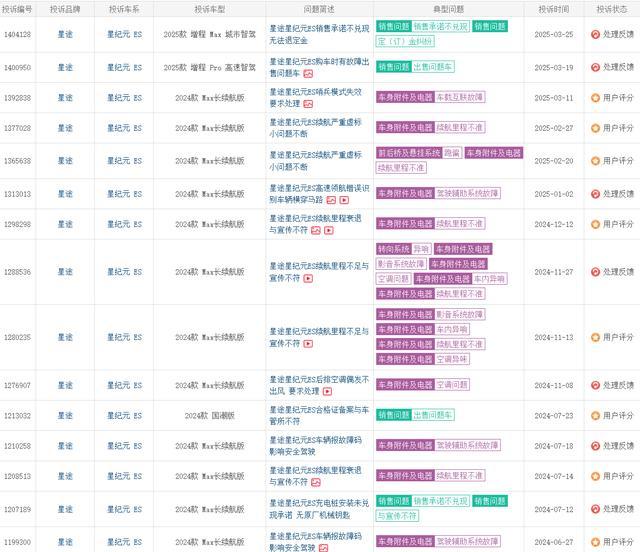Click the red status icon for complaint 1288536
Viewport: 640px width, 552px height.
[x=596, y=272]
